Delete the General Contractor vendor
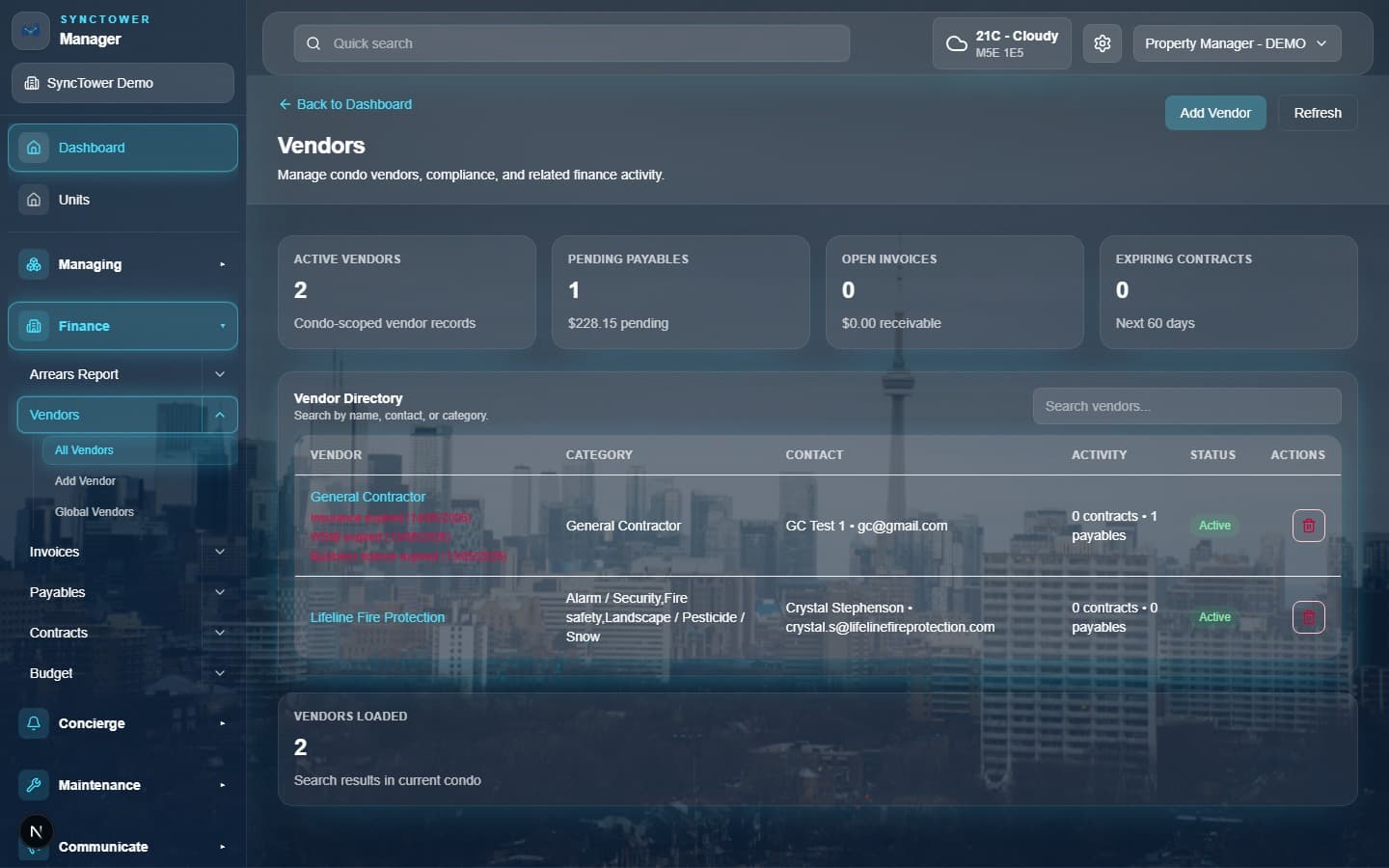1389x868 pixels. [x=1309, y=526]
